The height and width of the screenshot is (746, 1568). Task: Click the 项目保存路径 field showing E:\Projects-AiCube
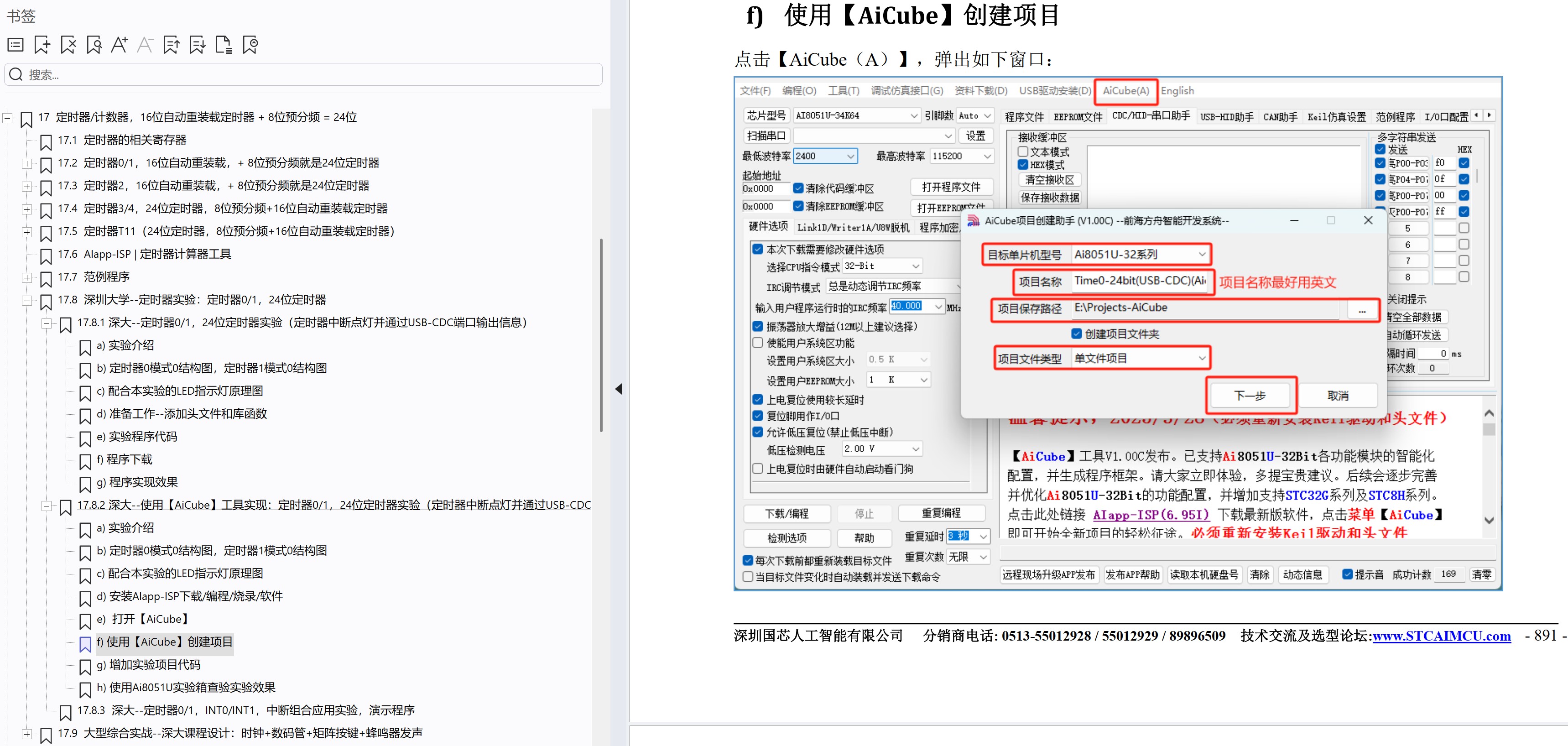click(x=1206, y=308)
